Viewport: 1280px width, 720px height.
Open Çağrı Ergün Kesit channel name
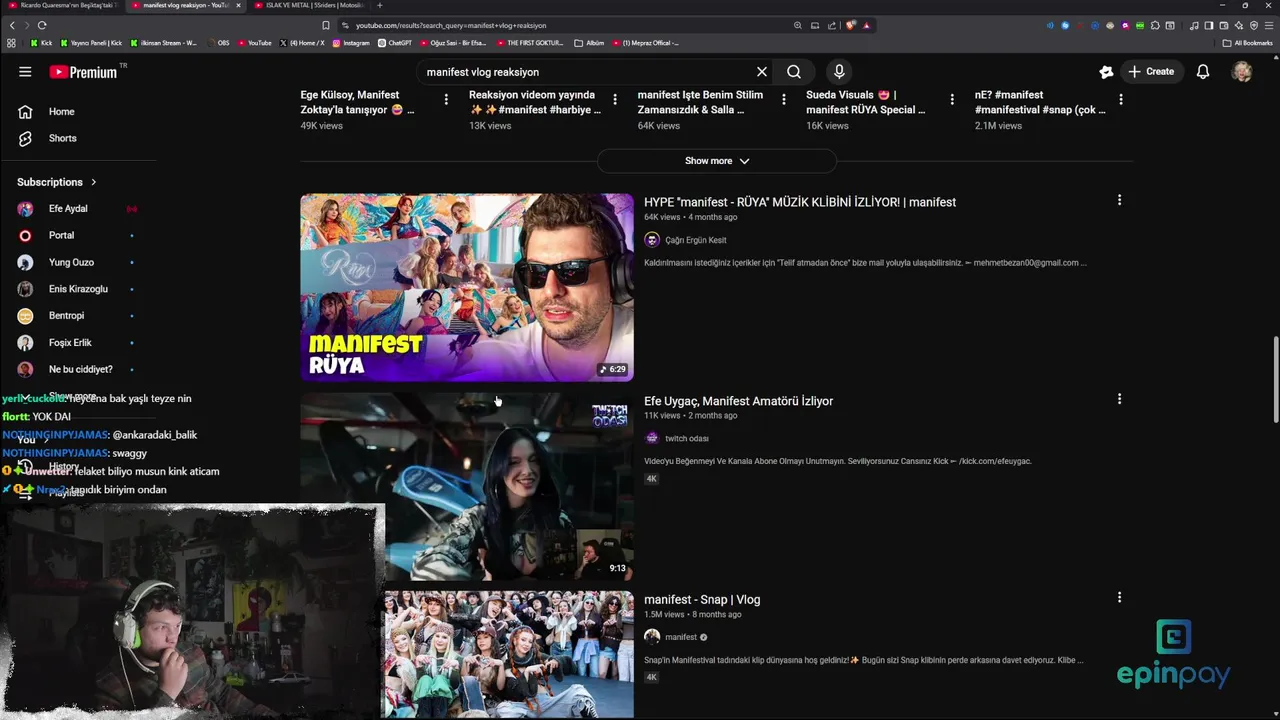[696, 240]
